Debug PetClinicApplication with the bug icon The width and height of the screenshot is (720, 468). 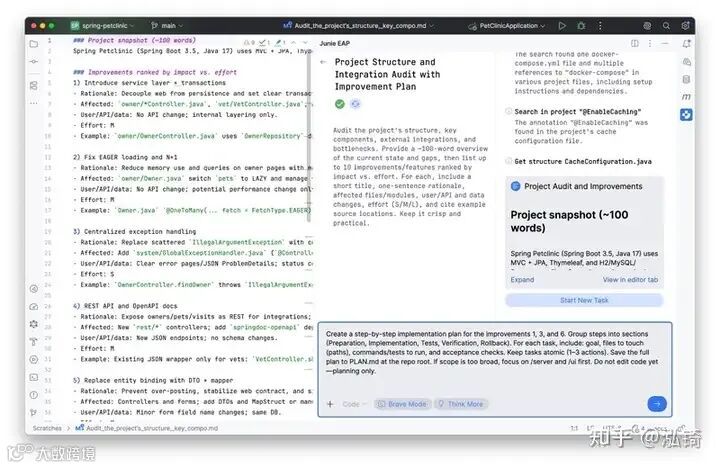pos(581,26)
